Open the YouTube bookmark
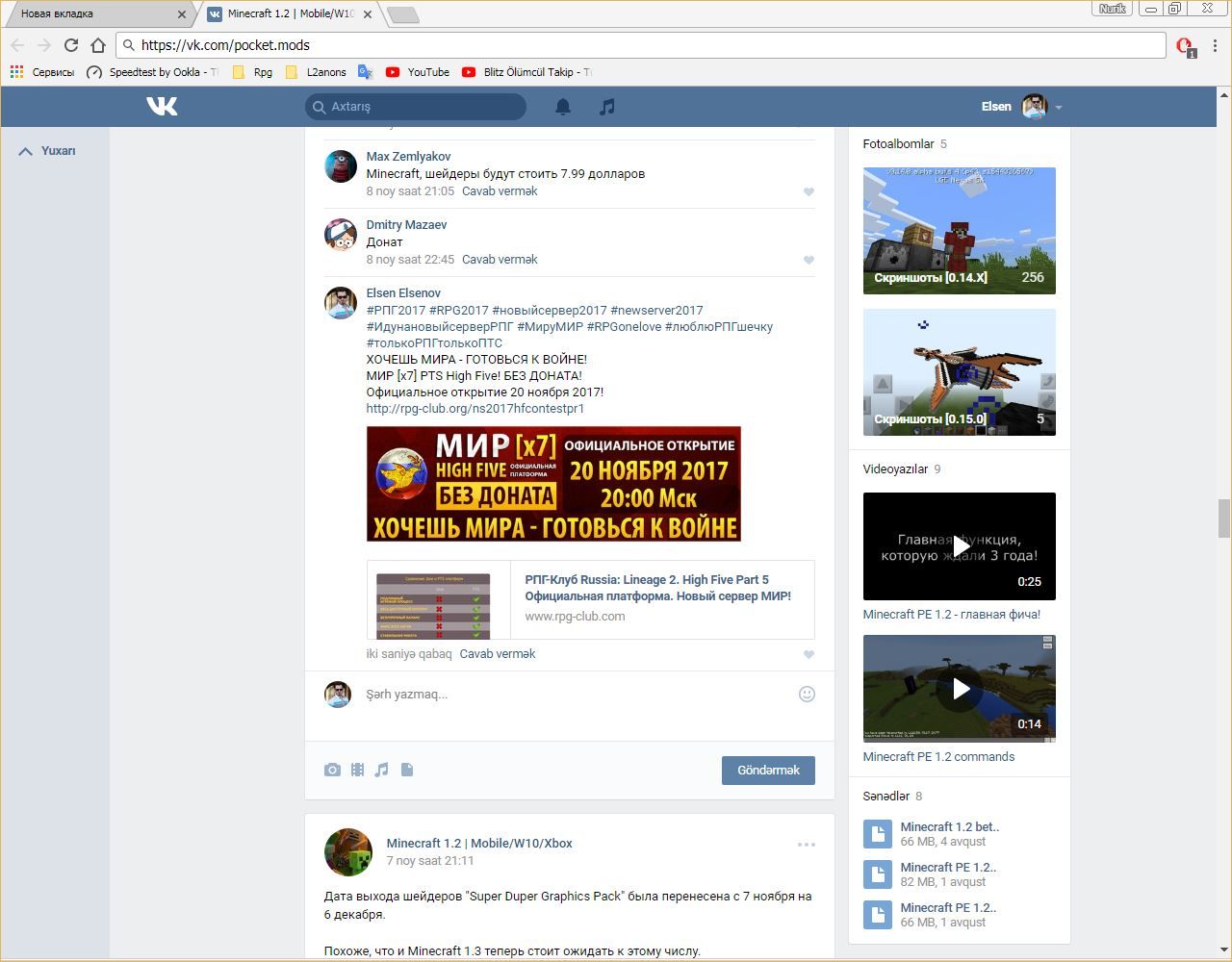 (418, 72)
